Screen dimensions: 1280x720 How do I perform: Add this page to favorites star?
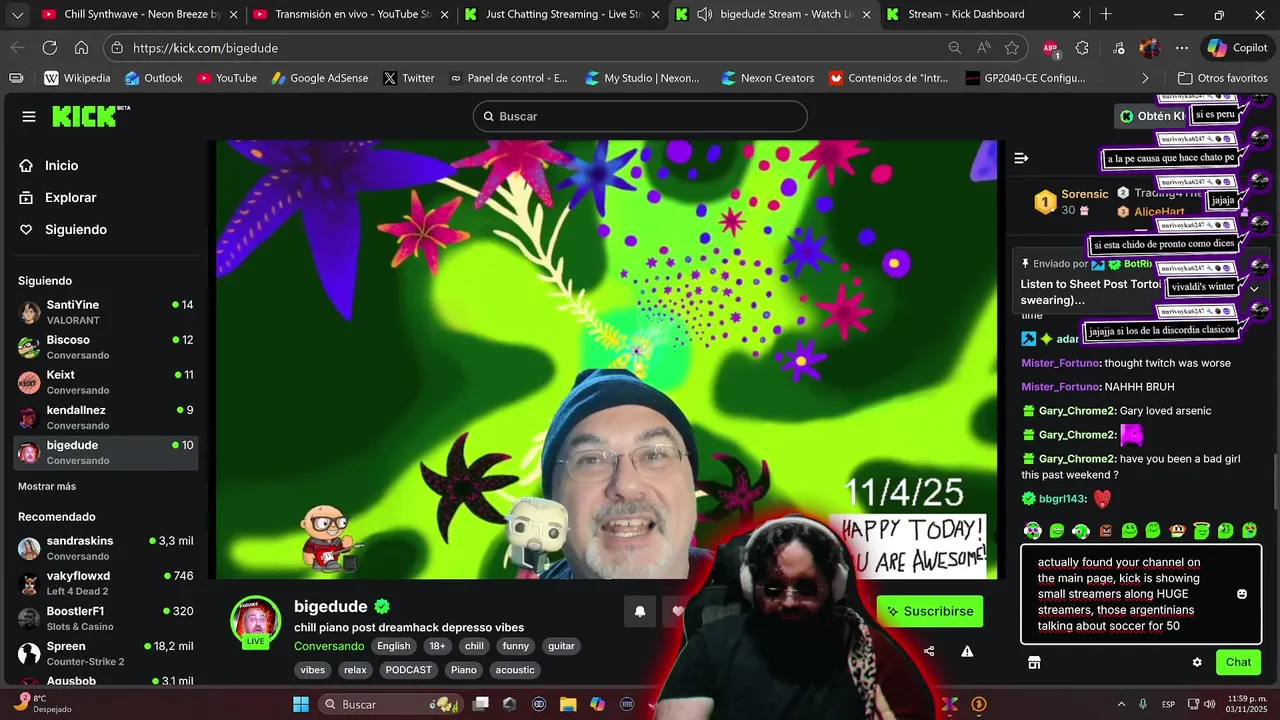tap(1012, 48)
